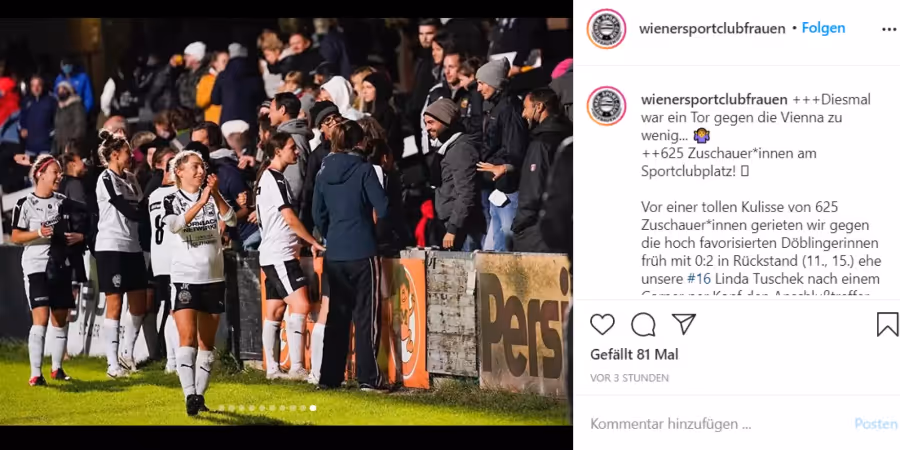Go to the fifth carousel indicator dot

click(262, 408)
